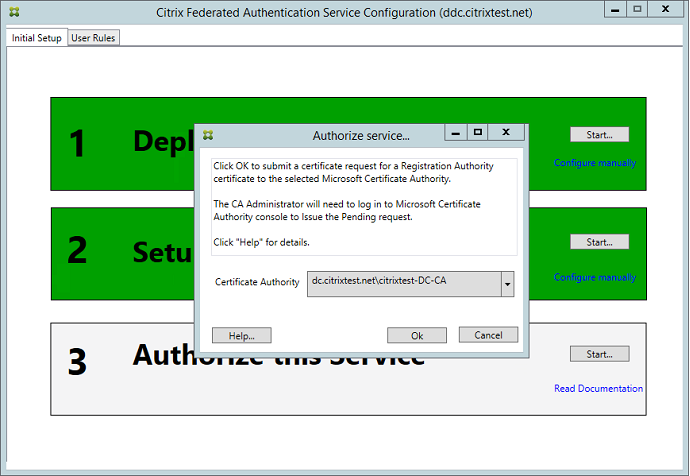The height and width of the screenshot is (476, 690).
Task: Close the Authorize service dialog
Action: (506, 132)
